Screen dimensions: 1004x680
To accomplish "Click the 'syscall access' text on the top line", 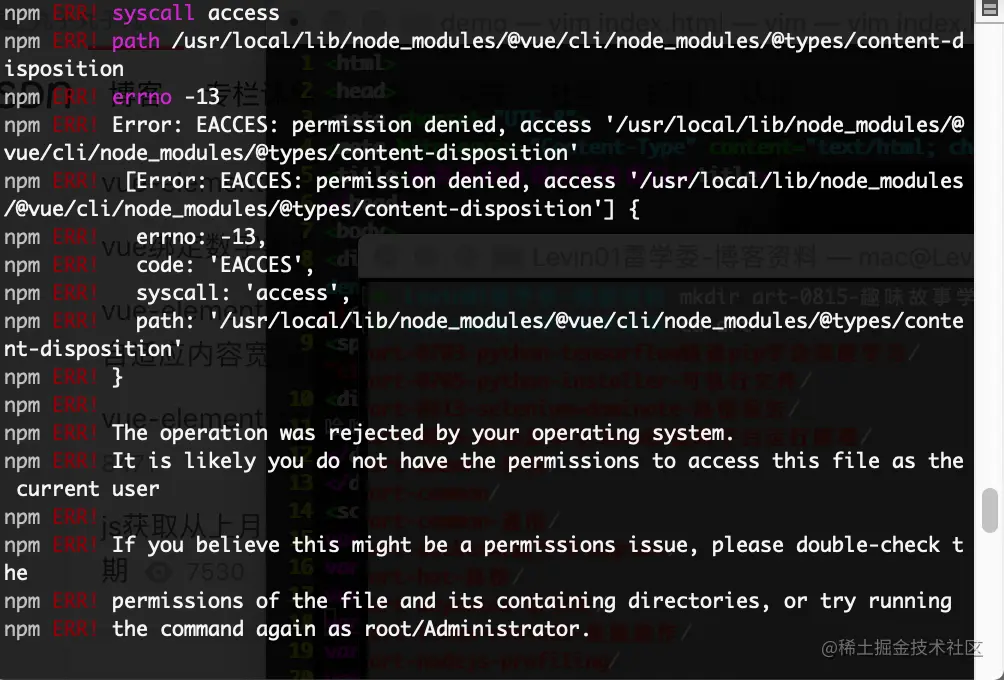I will (x=196, y=13).
